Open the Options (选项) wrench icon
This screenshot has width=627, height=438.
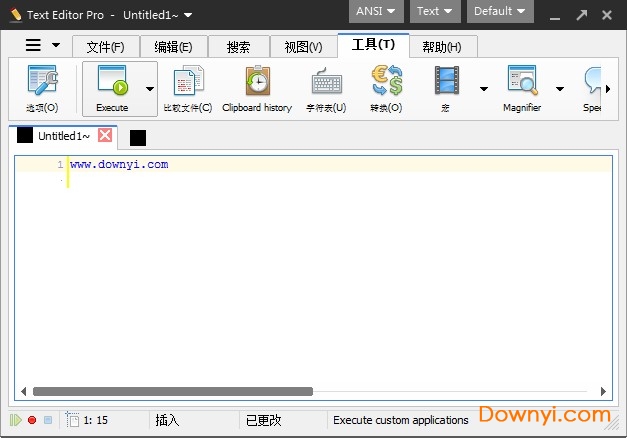tap(42, 80)
